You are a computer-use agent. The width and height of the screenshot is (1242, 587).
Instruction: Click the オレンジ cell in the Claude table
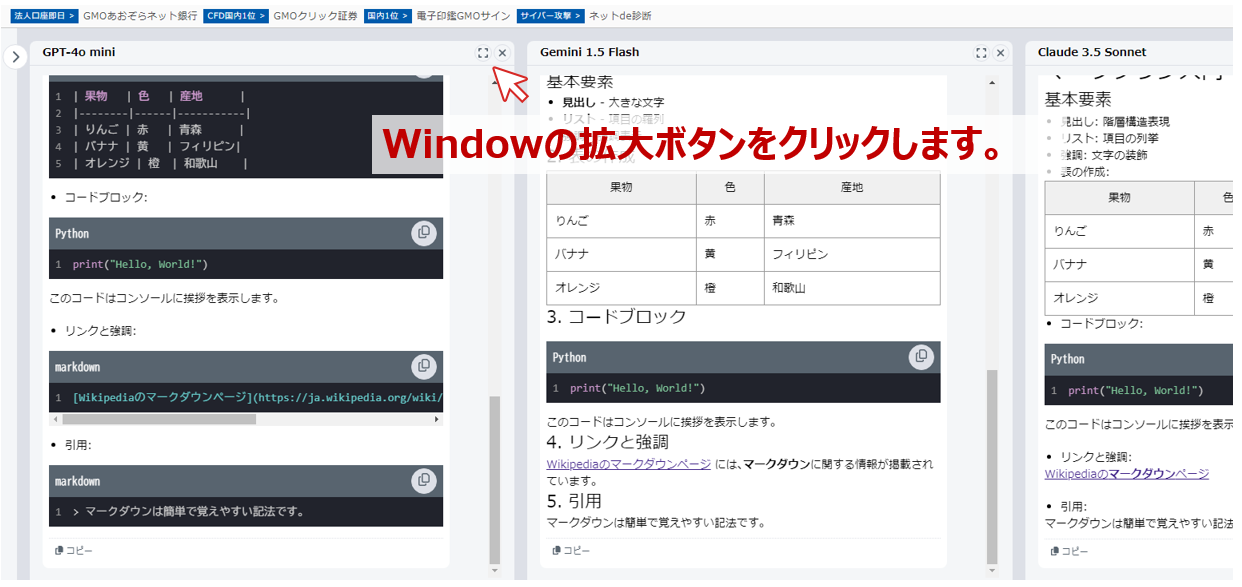point(1120,298)
